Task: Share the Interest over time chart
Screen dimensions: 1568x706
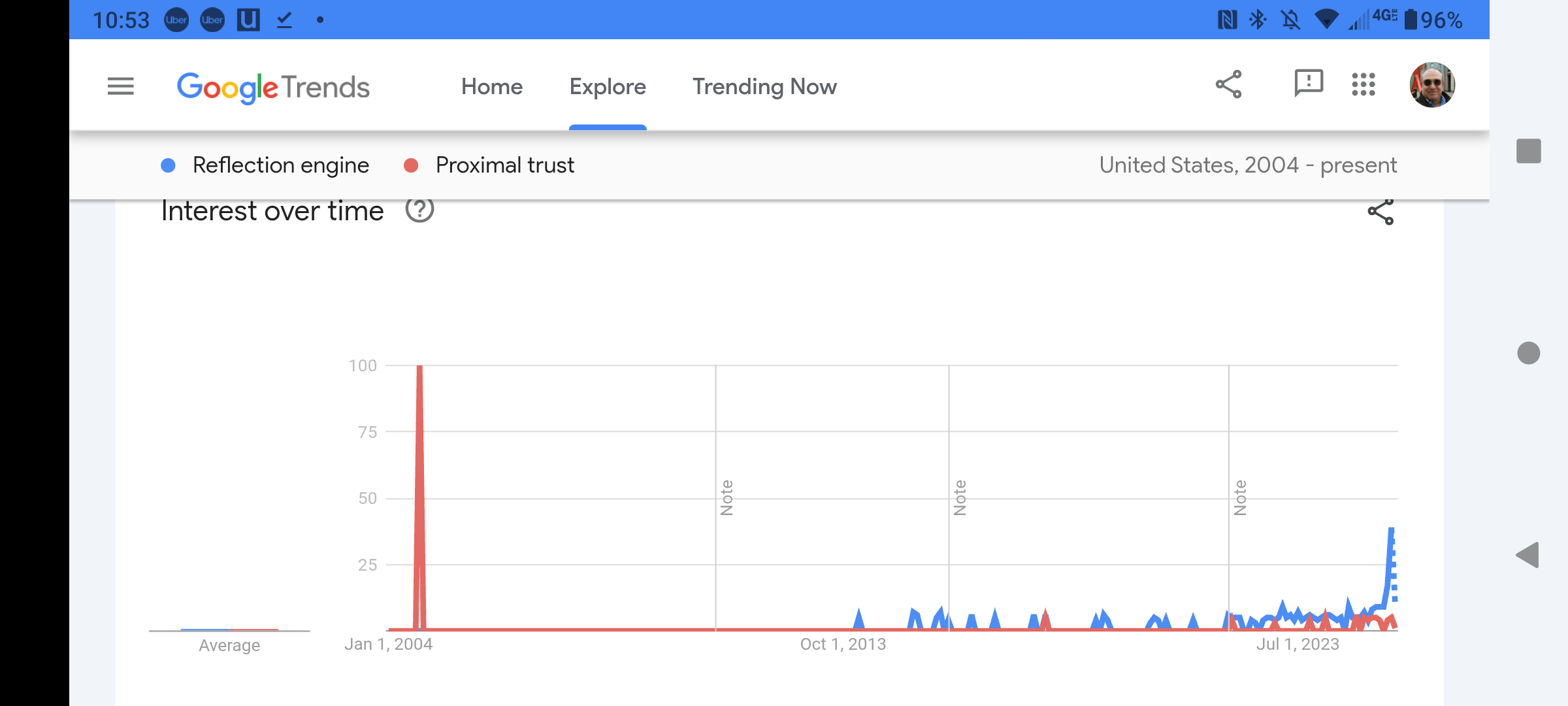Action: pyautogui.click(x=1380, y=212)
